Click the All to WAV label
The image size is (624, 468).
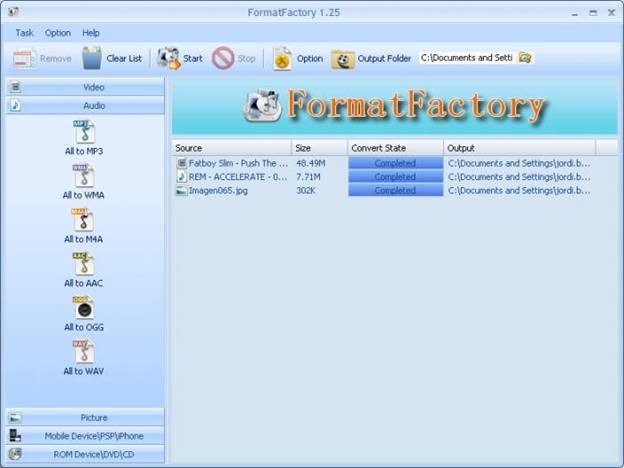[84, 371]
